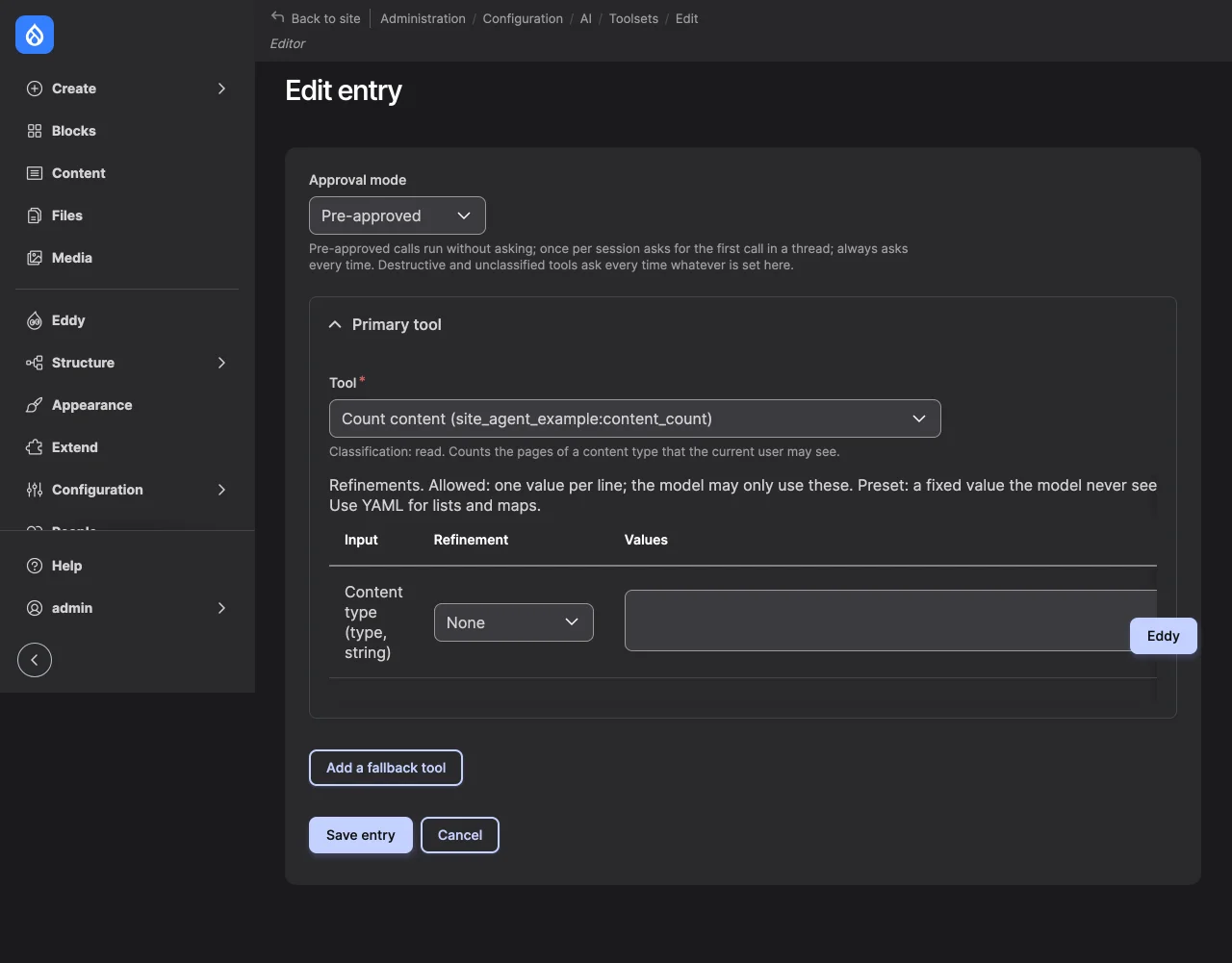Expand the Create submenu chevron
Viewport: 1232px width, 963px height.
tap(221, 89)
